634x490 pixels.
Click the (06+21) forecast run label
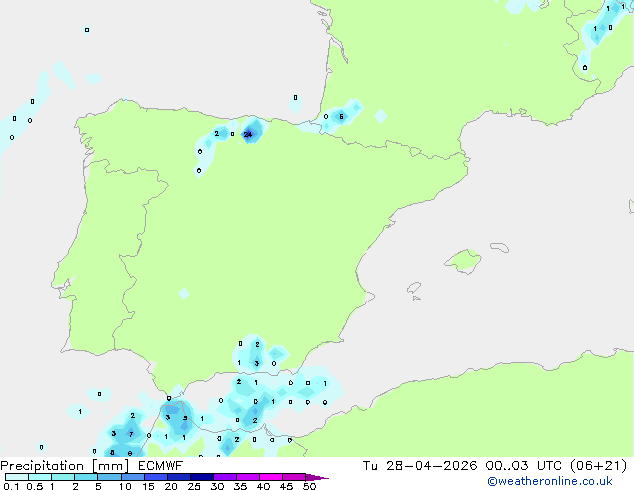pos(598,466)
